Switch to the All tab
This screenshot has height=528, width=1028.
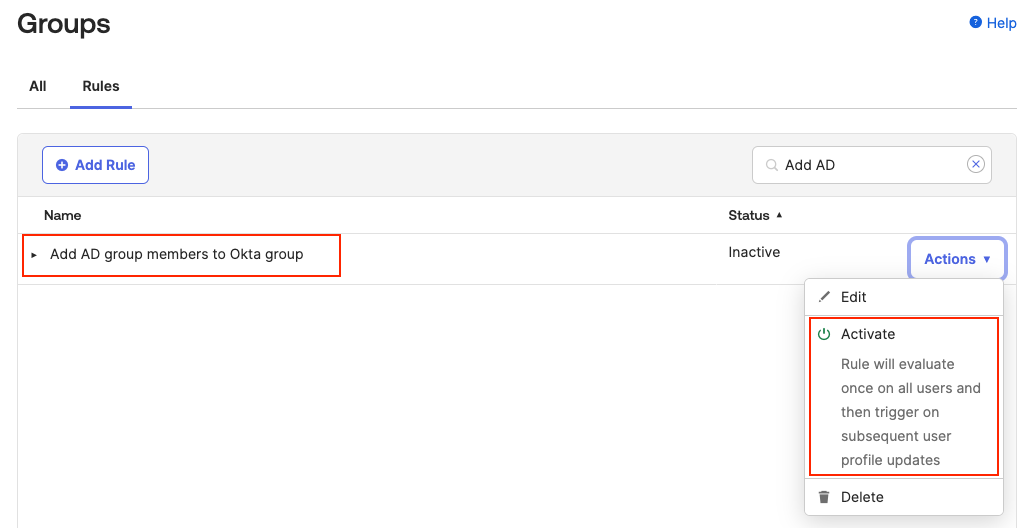pos(38,86)
